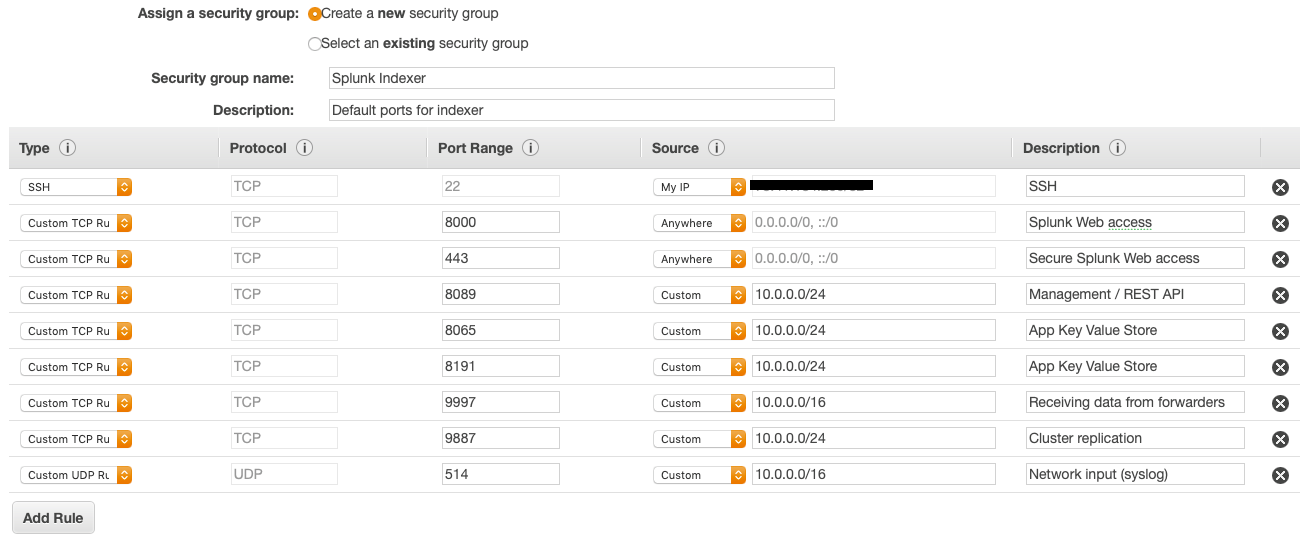Open the Anywhere source dropdown for port 8000
The width and height of the screenshot is (1307, 541).
699,223
